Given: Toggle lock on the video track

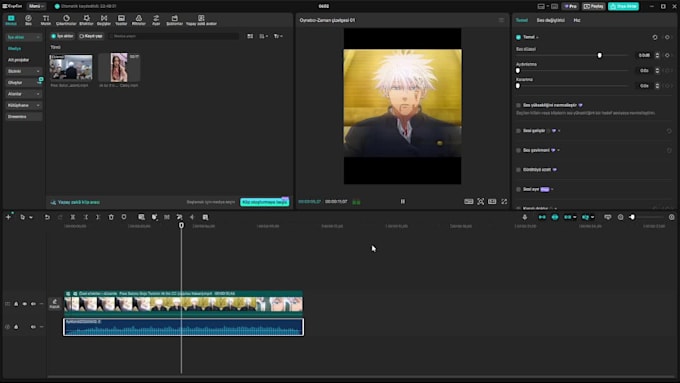Looking at the screenshot, I should pos(16,304).
